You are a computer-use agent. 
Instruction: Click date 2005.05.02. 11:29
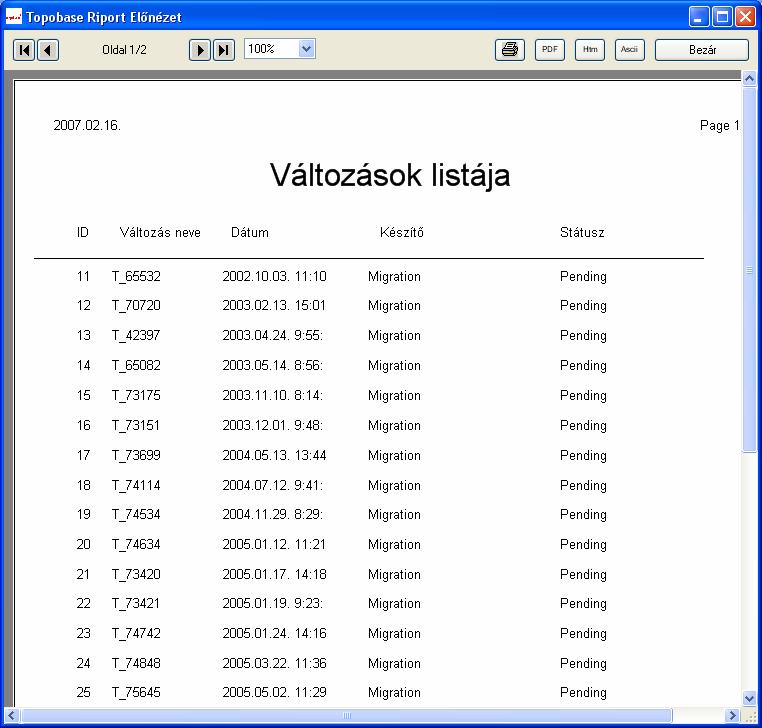pyautogui.click(x=275, y=692)
